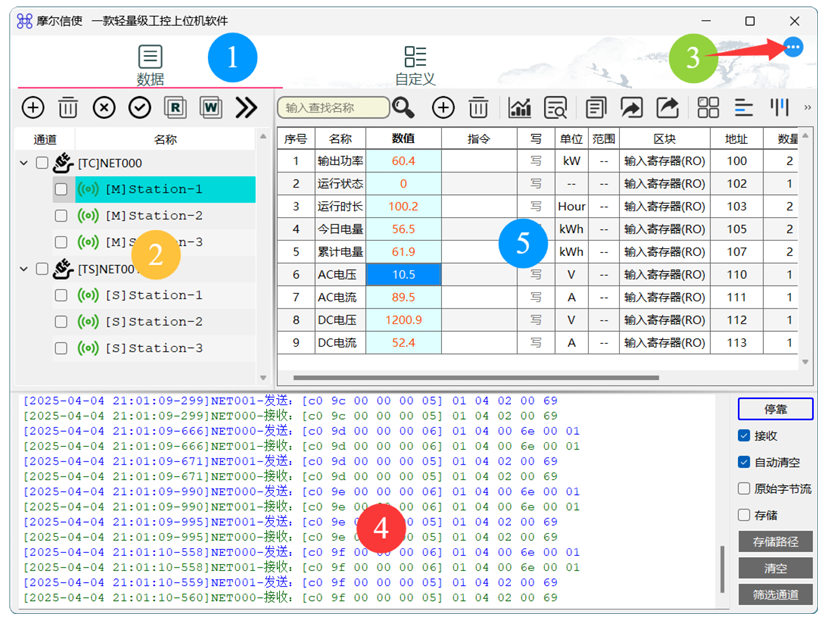Select the 数据 tab

(x=150, y=66)
